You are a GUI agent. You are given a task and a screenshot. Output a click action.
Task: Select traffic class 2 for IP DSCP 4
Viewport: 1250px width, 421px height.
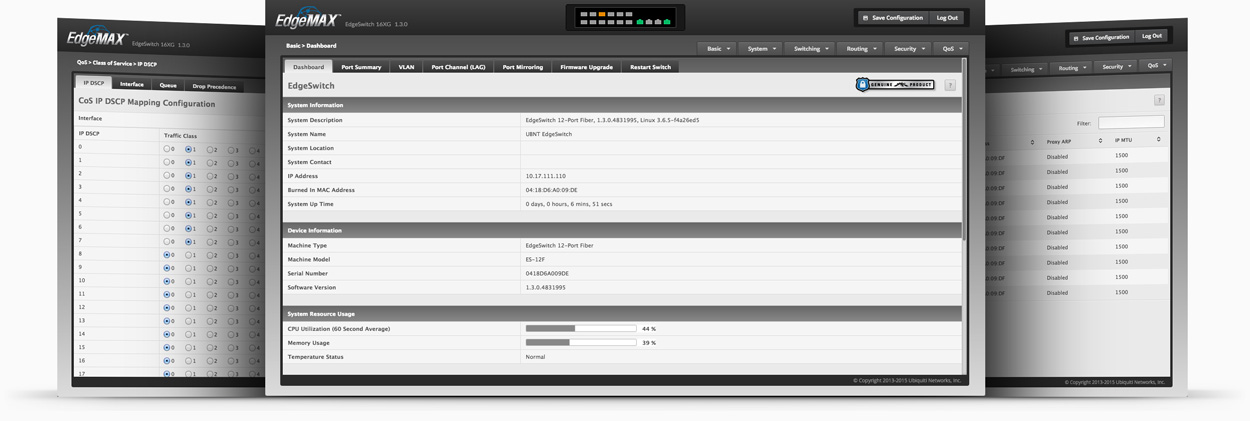[x=209, y=202]
